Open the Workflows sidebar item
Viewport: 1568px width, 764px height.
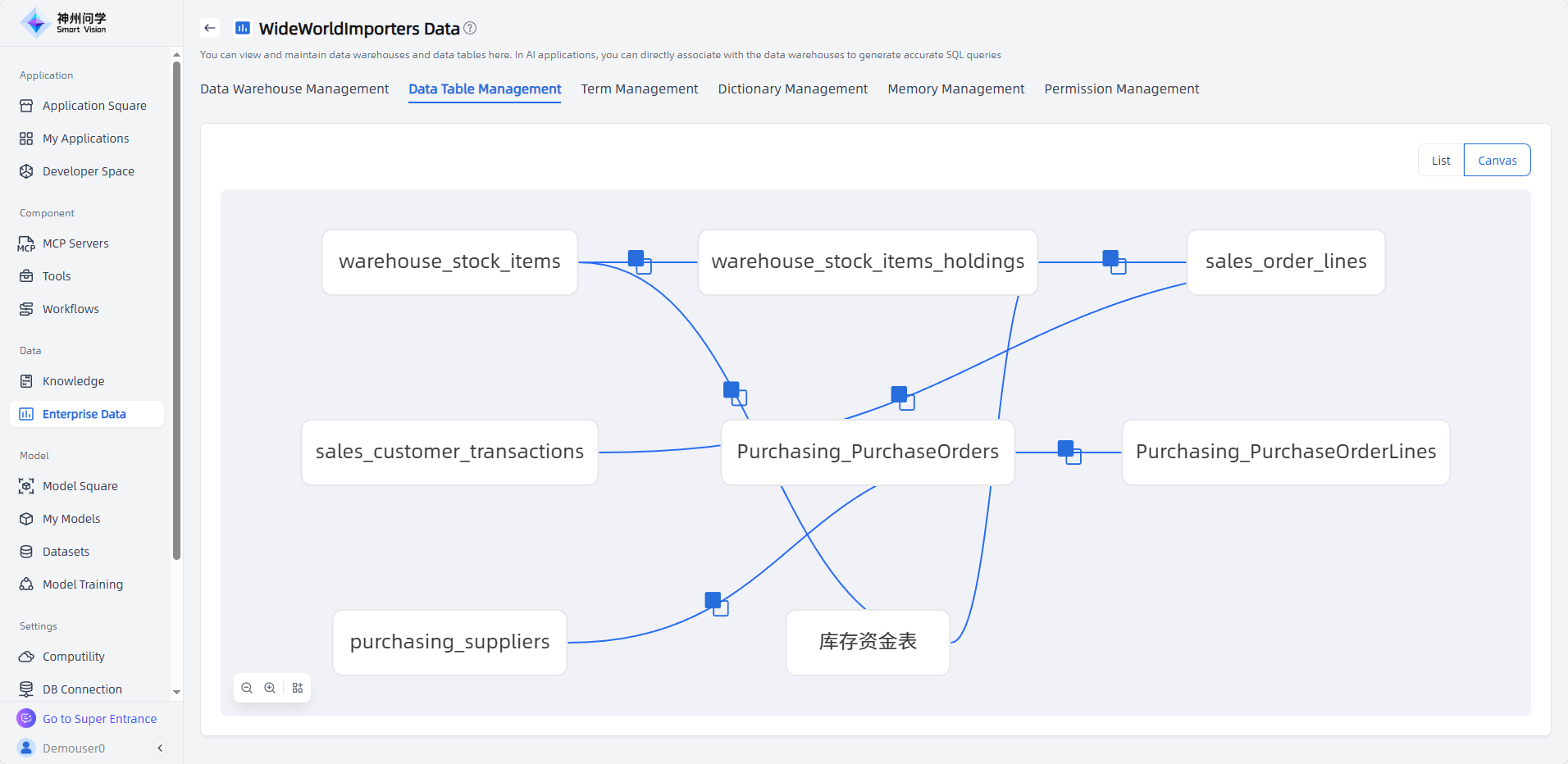tap(71, 309)
